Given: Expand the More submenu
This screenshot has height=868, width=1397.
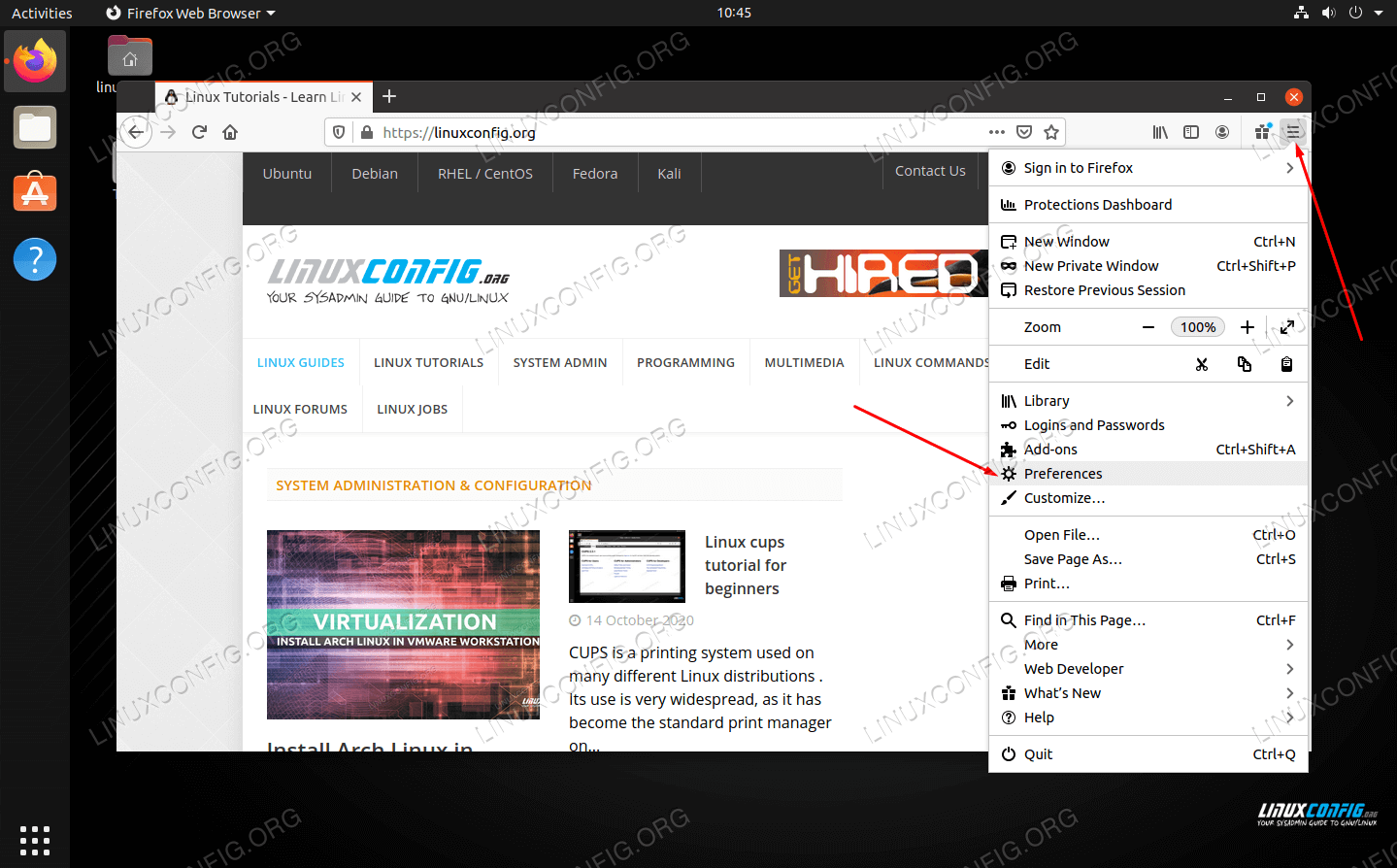Looking at the screenshot, I should pyautogui.click(x=1148, y=645).
